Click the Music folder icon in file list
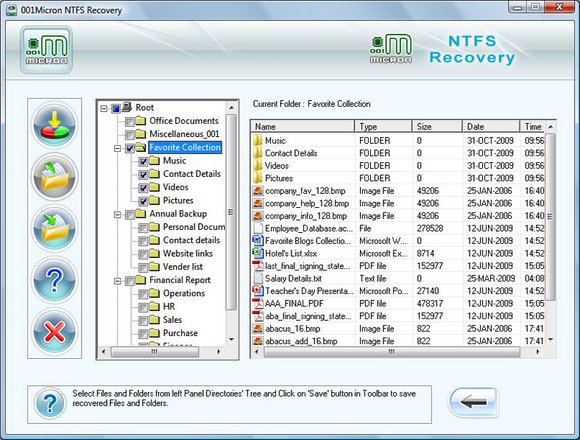580x440 pixels. [x=258, y=141]
